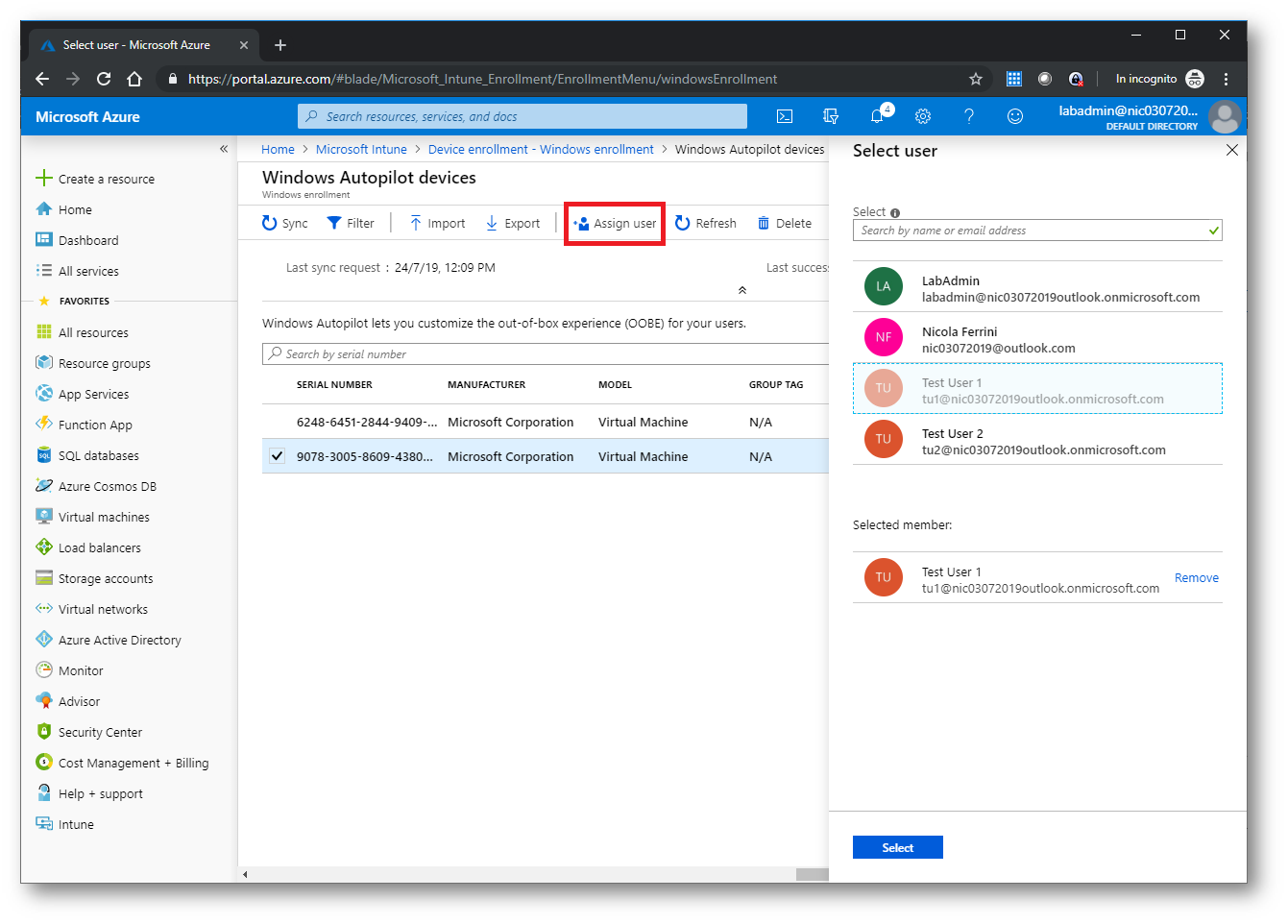
Task: Click Search by name or email field
Action: (1037, 231)
